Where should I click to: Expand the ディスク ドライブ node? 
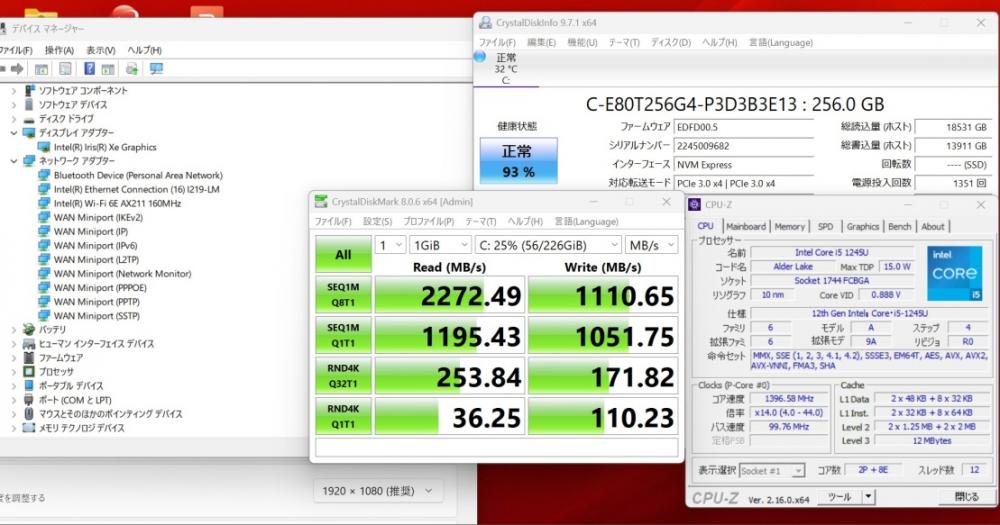pyautogui.click(x=14, y=119)
